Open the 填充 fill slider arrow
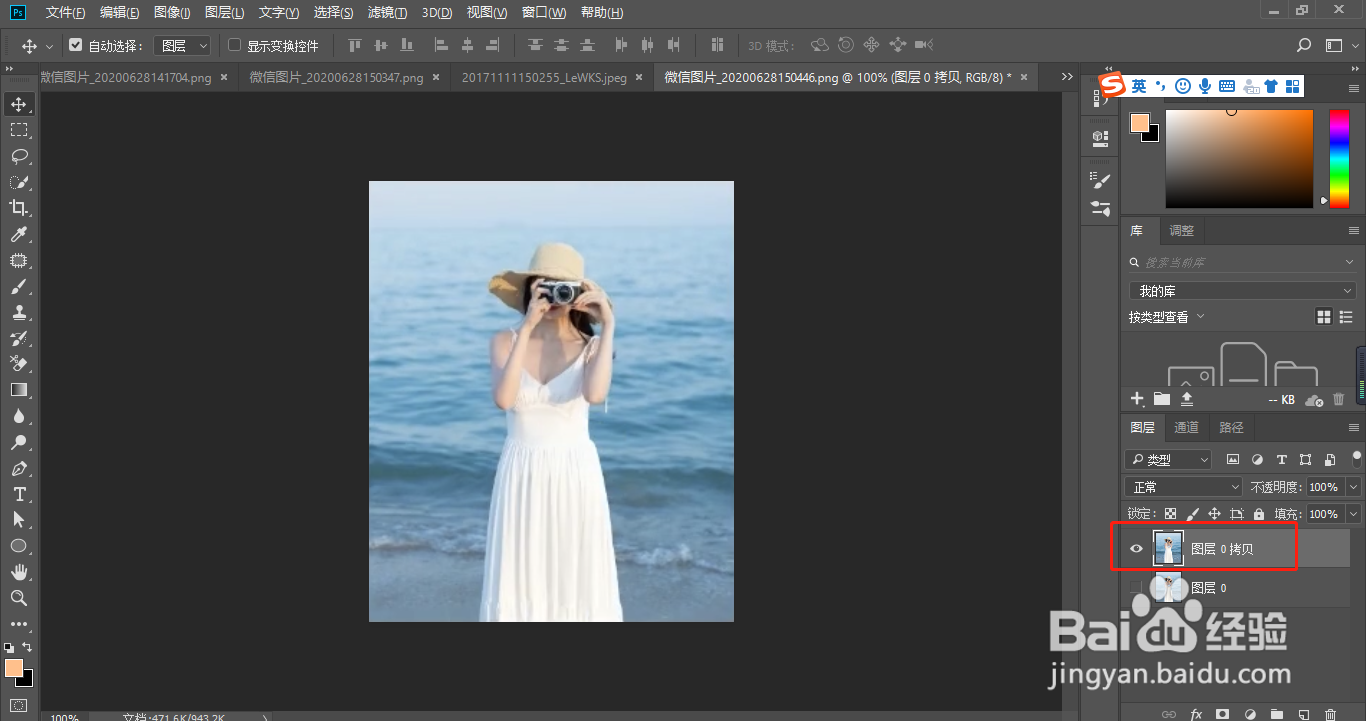1366x721 pixels. pyautogui.click(x=1354, y=514)
